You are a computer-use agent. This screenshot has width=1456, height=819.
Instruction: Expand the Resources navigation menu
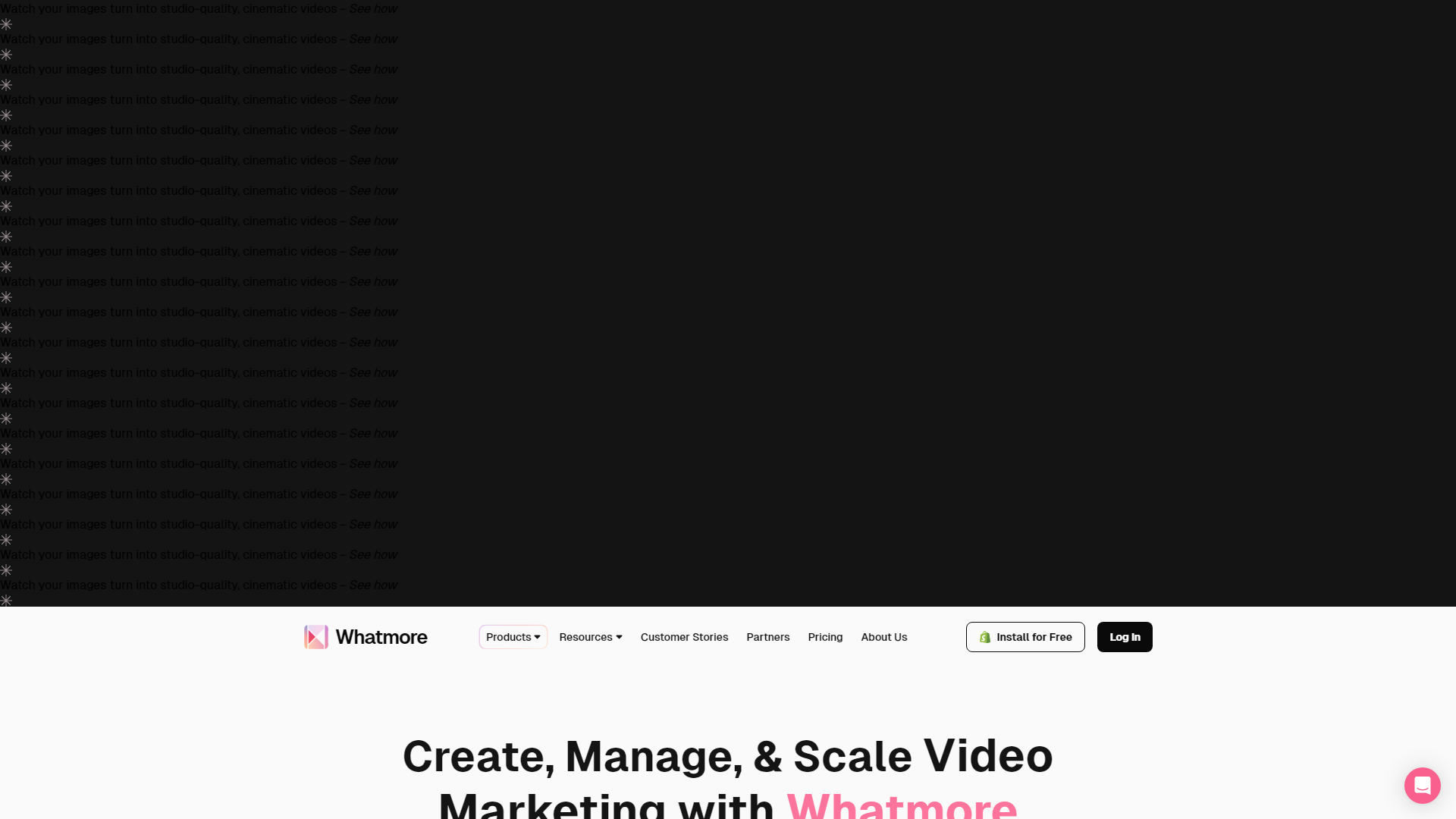[x=590, y=637]
